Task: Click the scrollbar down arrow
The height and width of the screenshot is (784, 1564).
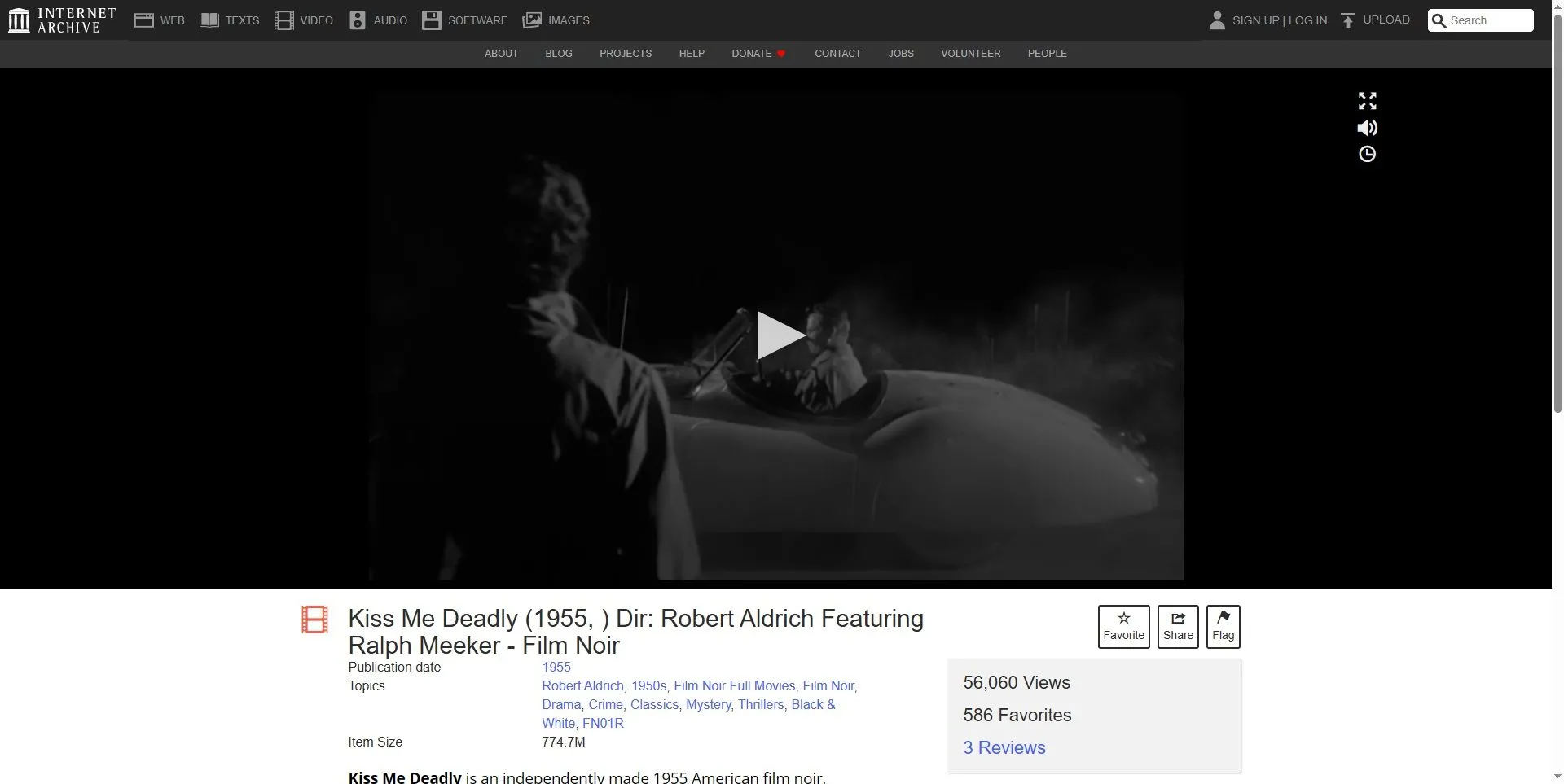Action: point(1557,777)
